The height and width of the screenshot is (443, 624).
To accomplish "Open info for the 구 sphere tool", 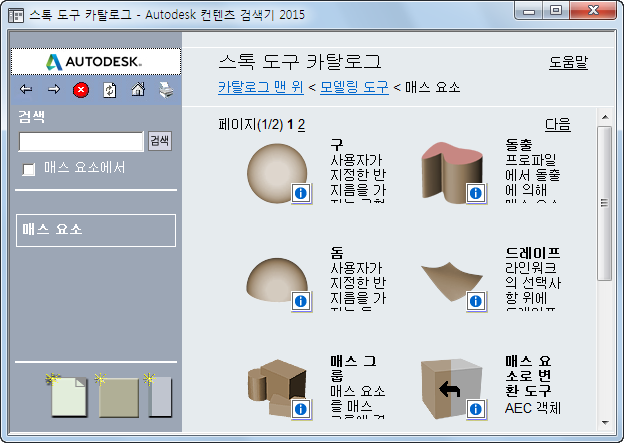I will [x=301, y=193].
